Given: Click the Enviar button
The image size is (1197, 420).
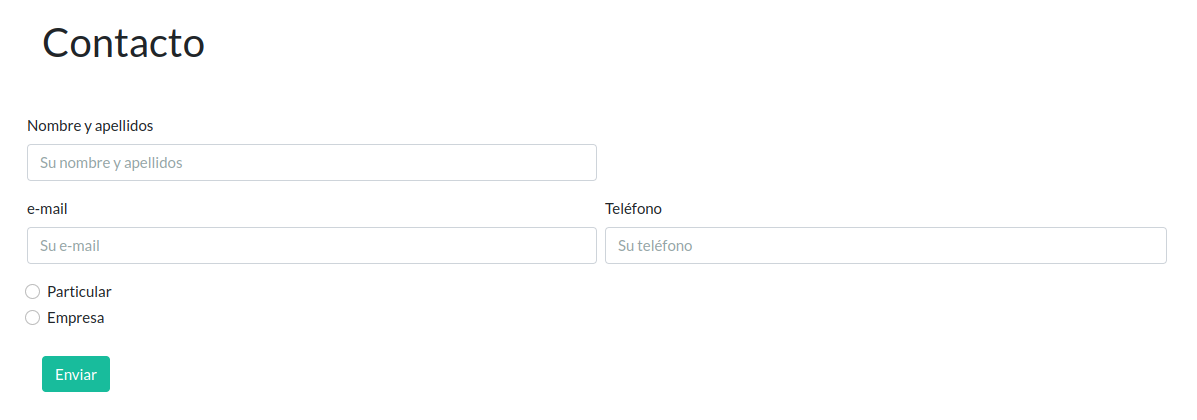Looking at the screenshot, I should click(x=76, y=374).
